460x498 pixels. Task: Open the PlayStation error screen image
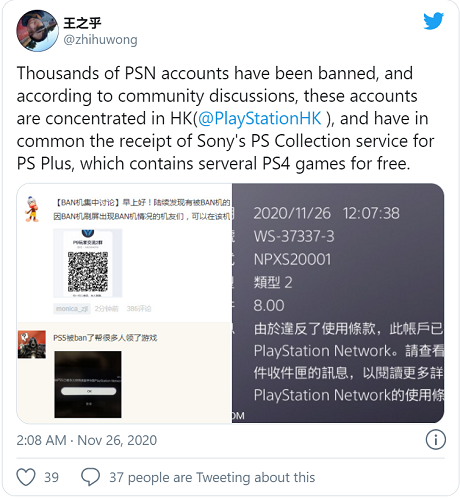click(x=338, y=303)
